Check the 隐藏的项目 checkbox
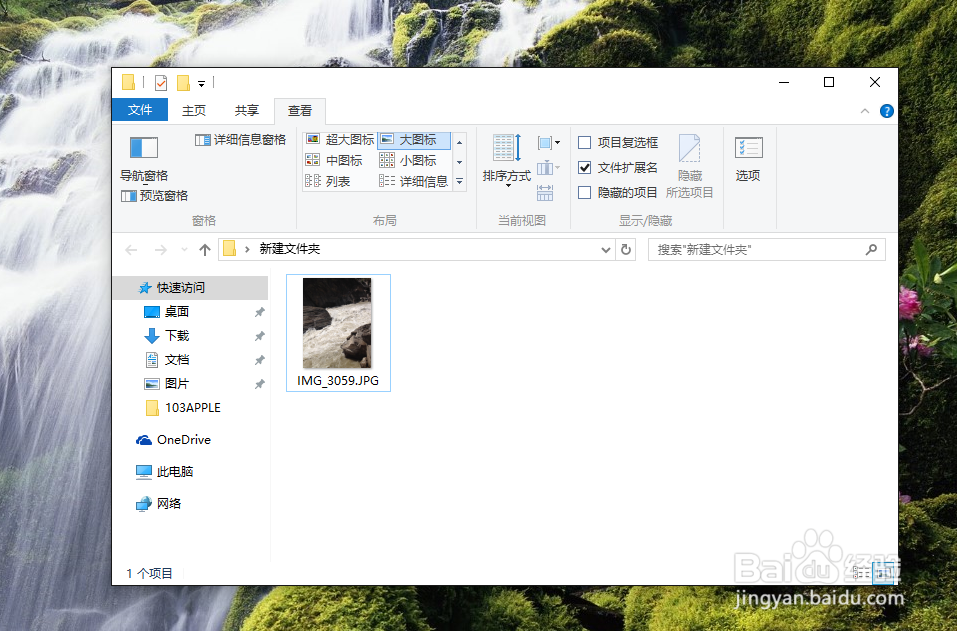Screen dimensions: 957x631 [x=585, y=192]
